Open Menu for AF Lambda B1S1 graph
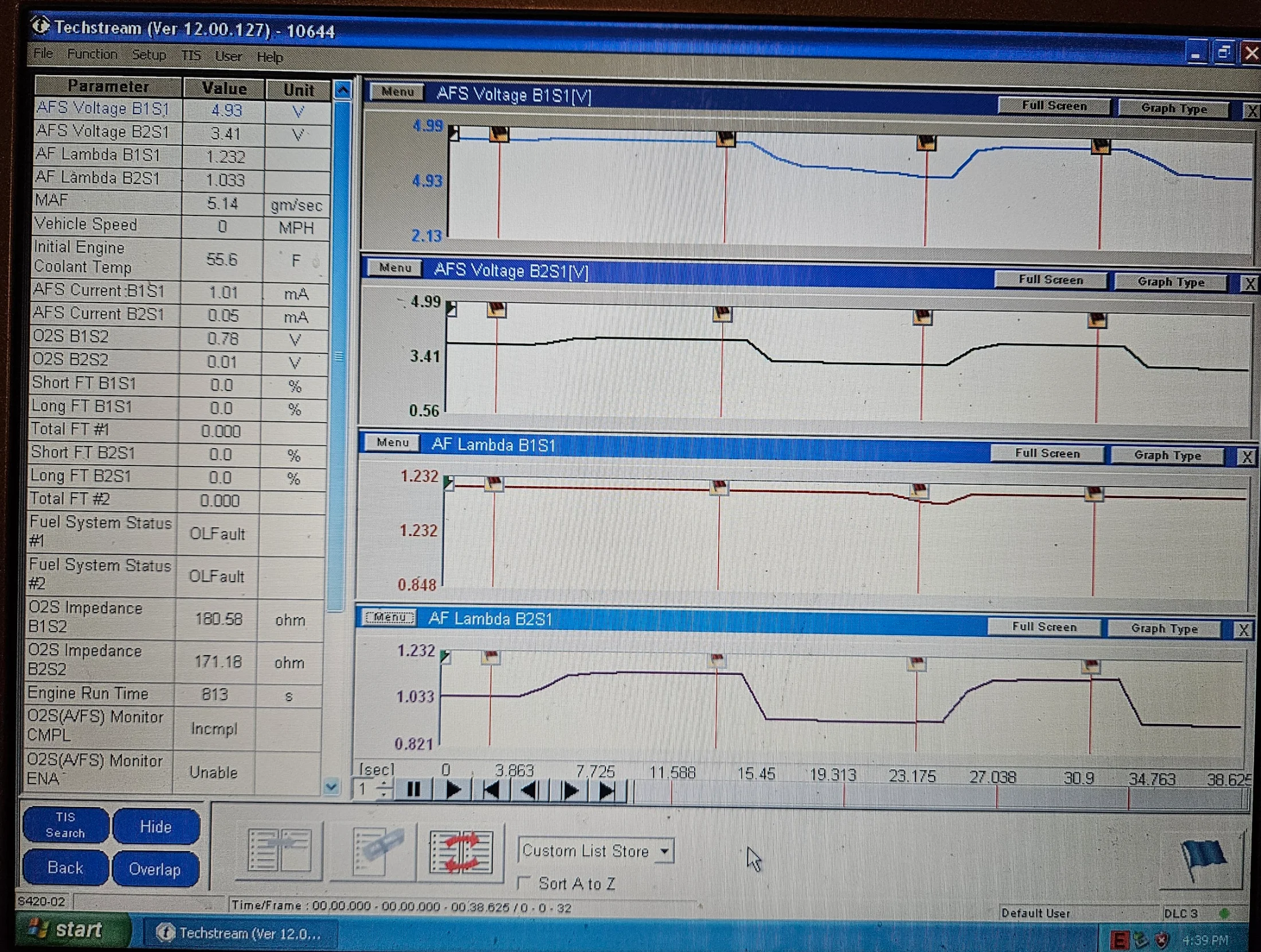This screenshot has height=952, width=1261. tap(393, 442)
